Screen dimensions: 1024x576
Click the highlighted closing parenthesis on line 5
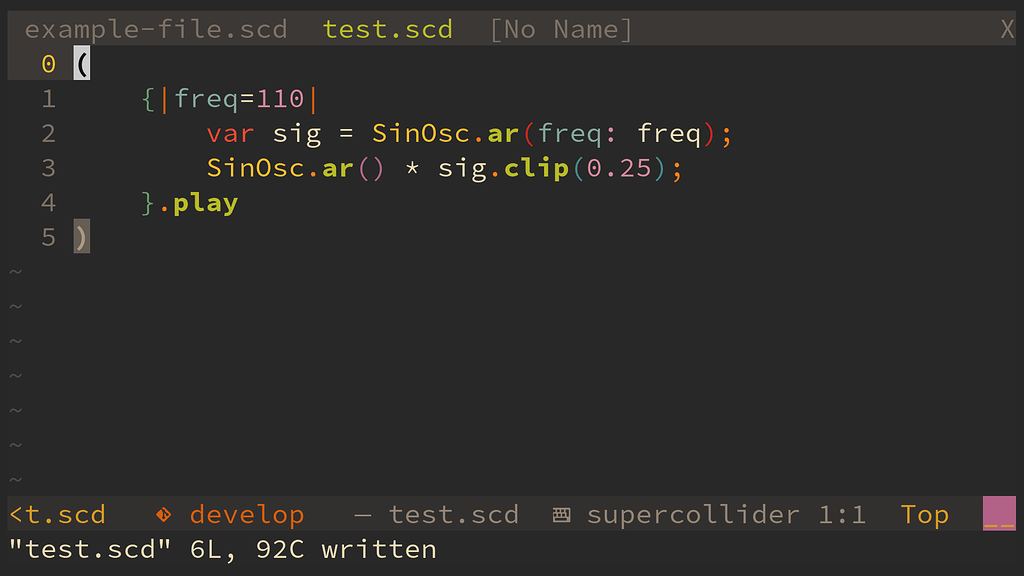pyautogui.click(x=80, y=237)
